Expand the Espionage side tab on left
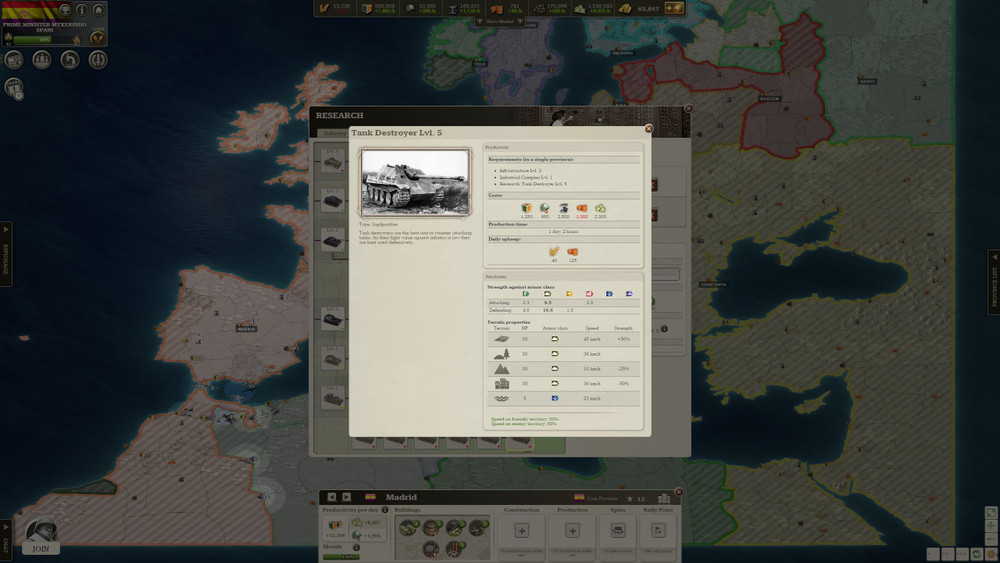Viewport: 1000px width, 563px height. [6, 254]
